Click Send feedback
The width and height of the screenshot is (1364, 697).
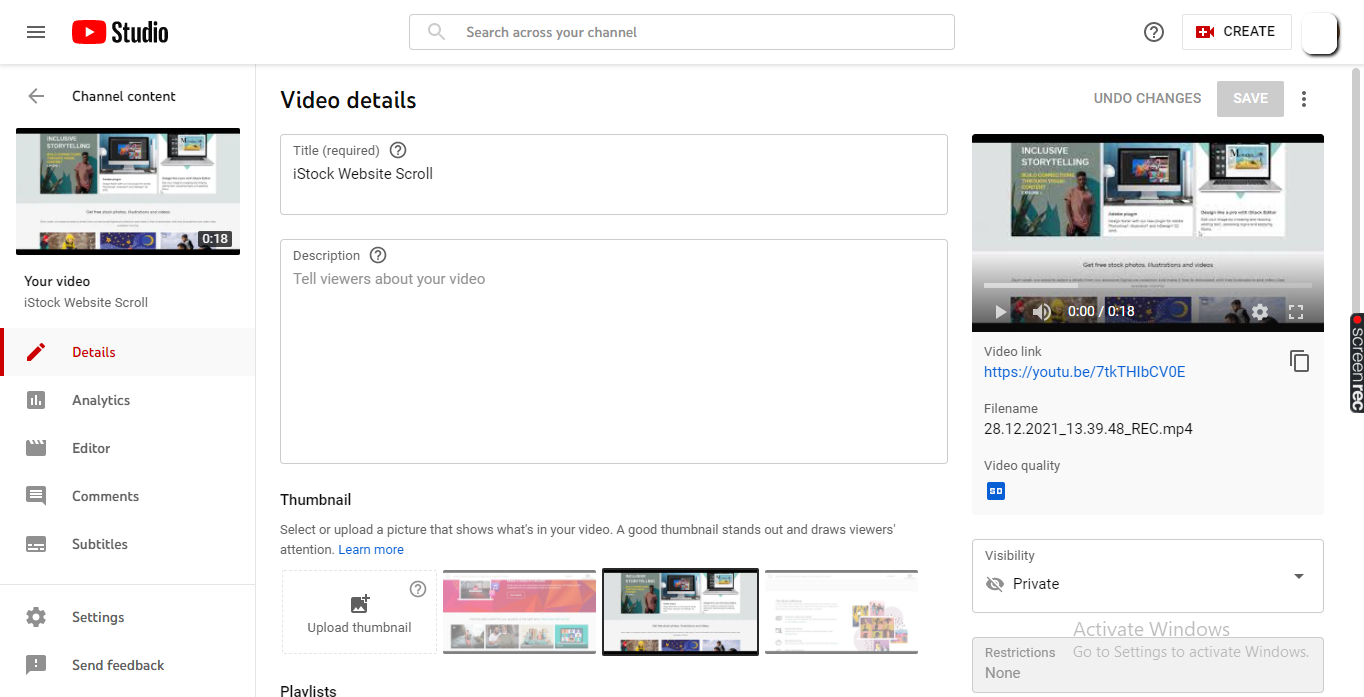[x=128, y=665]
